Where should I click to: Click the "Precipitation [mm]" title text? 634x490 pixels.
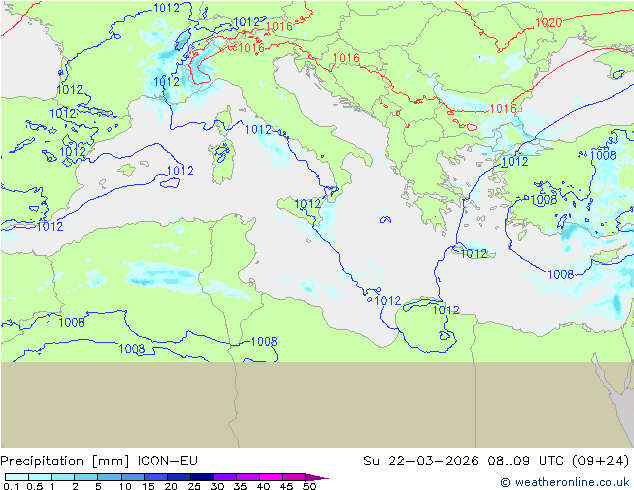[x=65, y=461]
